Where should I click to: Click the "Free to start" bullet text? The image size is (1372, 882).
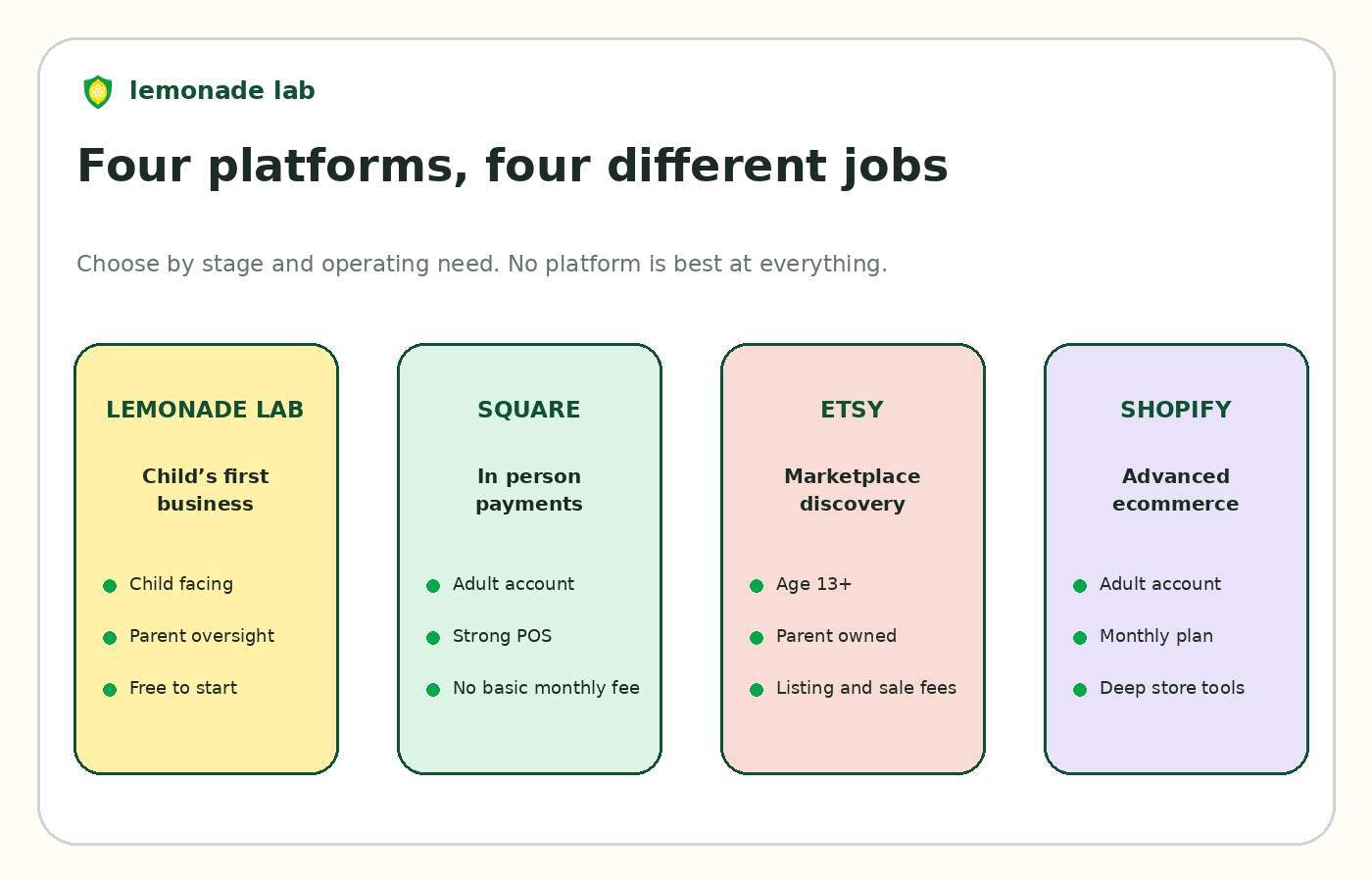coord(183,688)
